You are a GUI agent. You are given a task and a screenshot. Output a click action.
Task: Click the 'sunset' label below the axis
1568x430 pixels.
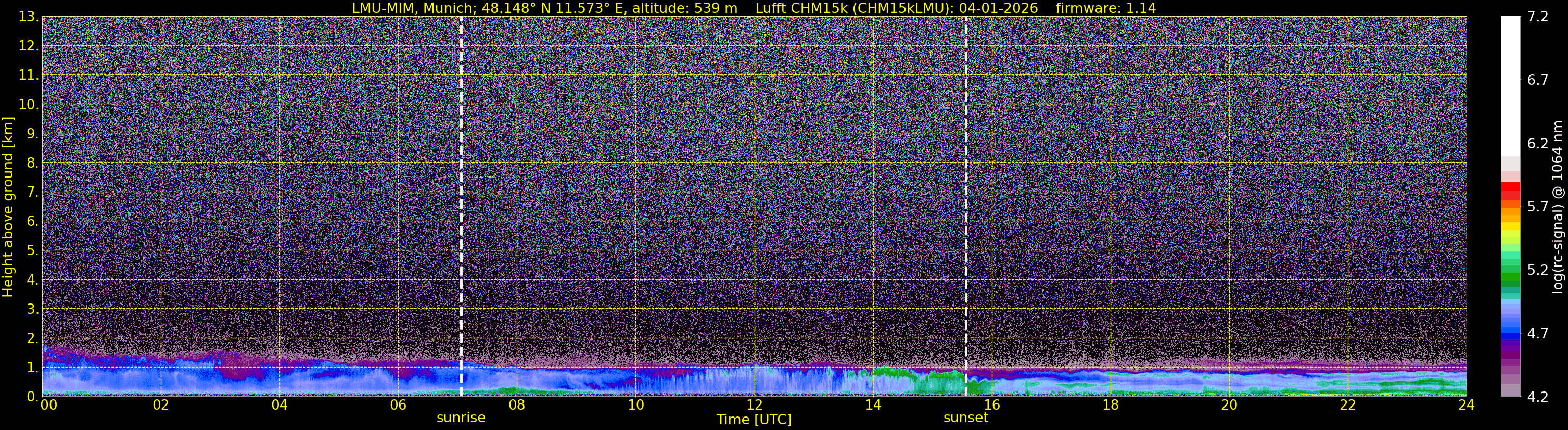(965, 418)
